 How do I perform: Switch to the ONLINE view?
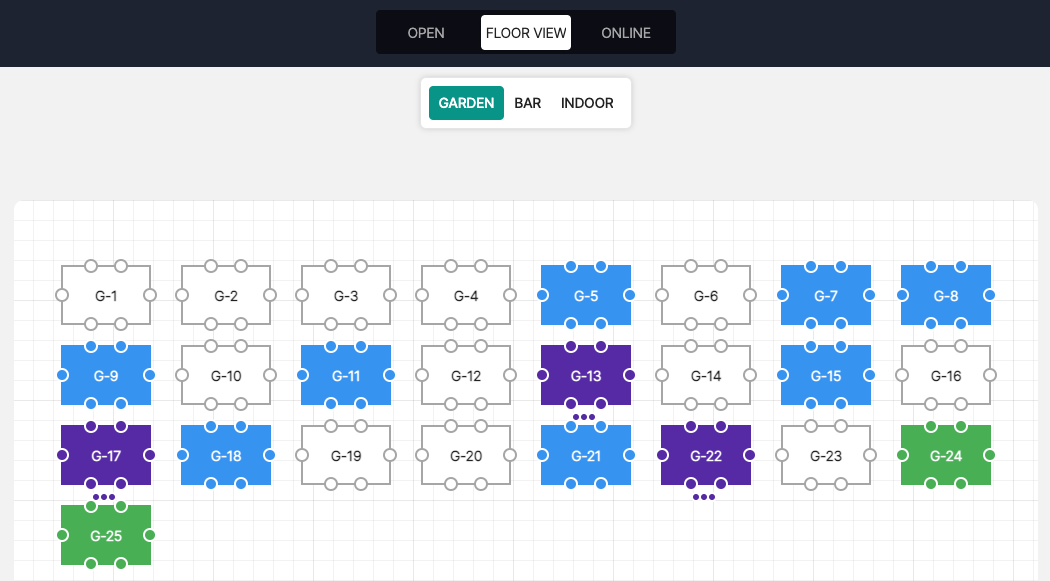coord(626,33)
